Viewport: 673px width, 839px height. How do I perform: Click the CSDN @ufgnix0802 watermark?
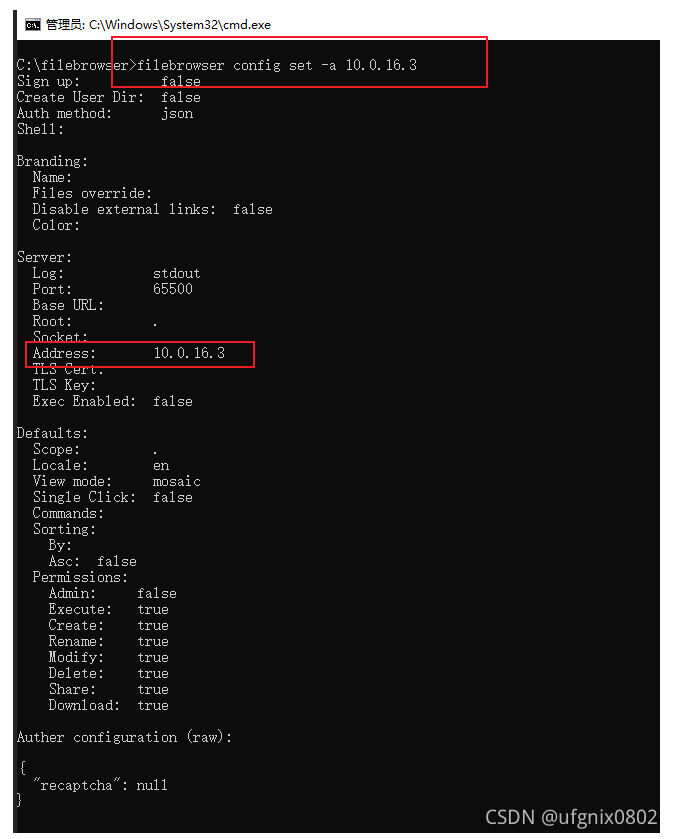[571, 817]
